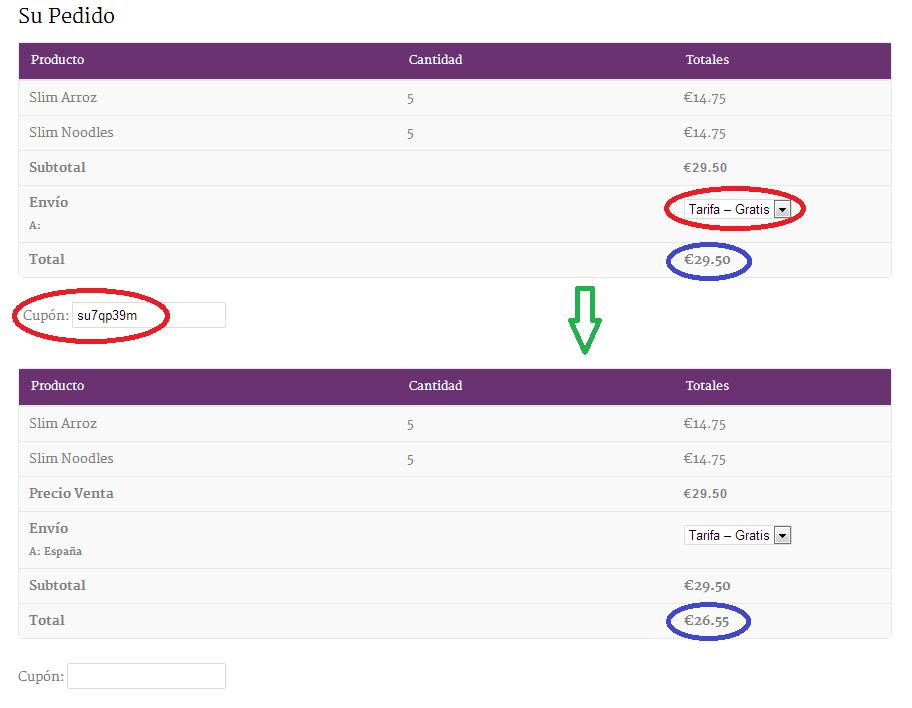This screenshot has width=912, height=708.
Task: Click Cantidad header in the first table
Action: coord(435,60)
